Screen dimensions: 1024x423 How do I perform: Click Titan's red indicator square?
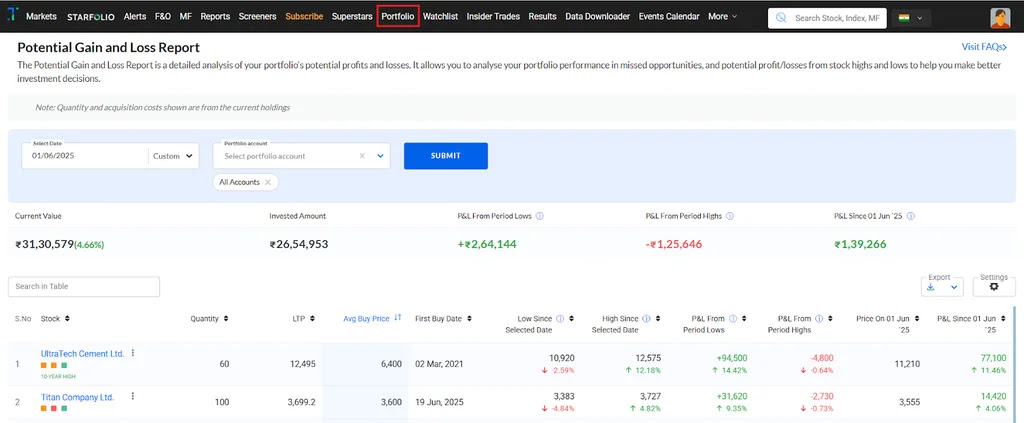point(54,409)
